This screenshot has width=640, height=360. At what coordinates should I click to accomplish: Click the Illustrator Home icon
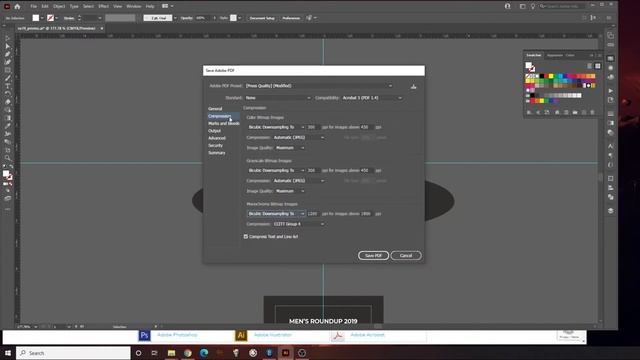click(x=17, y=6)
